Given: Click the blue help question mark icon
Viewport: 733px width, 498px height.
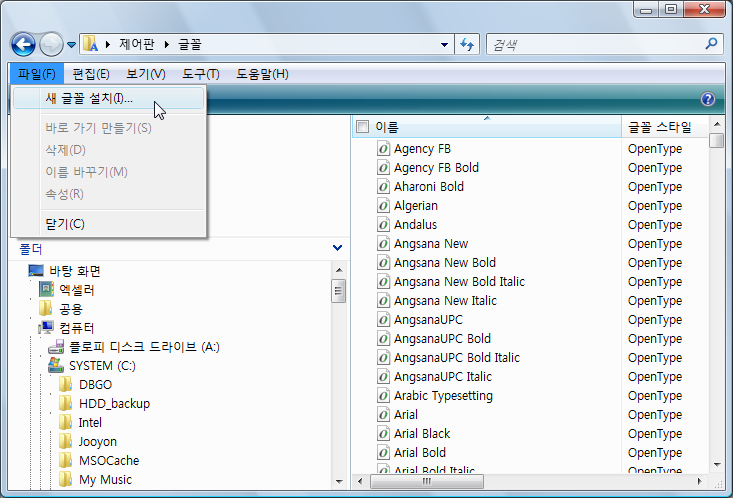Looking at the screenshot, I should (x=708, y=99).
